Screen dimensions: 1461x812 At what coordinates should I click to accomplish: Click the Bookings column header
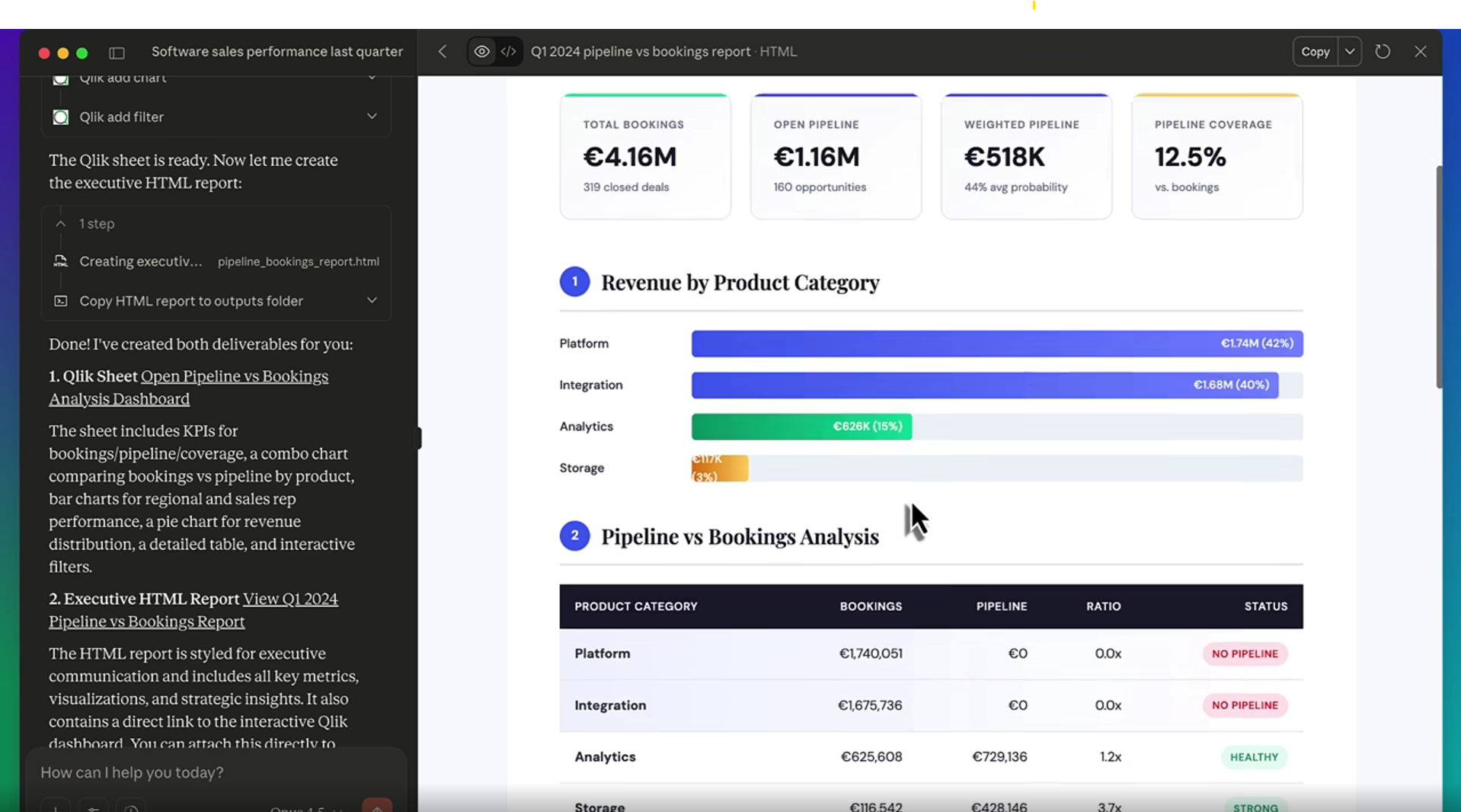click(871, 606)
